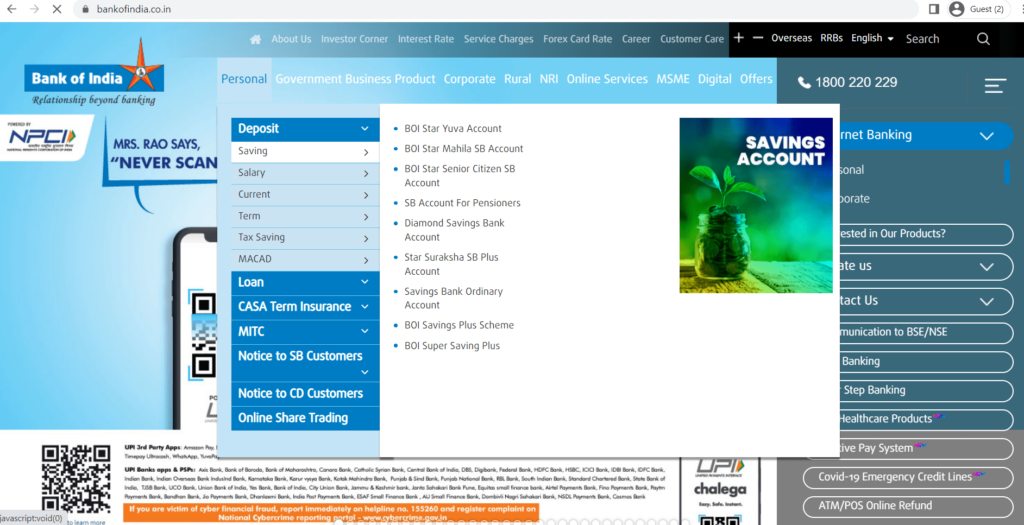Open the NRI tab
This screenshot has height=525, width=1024.
pos(549,79)
